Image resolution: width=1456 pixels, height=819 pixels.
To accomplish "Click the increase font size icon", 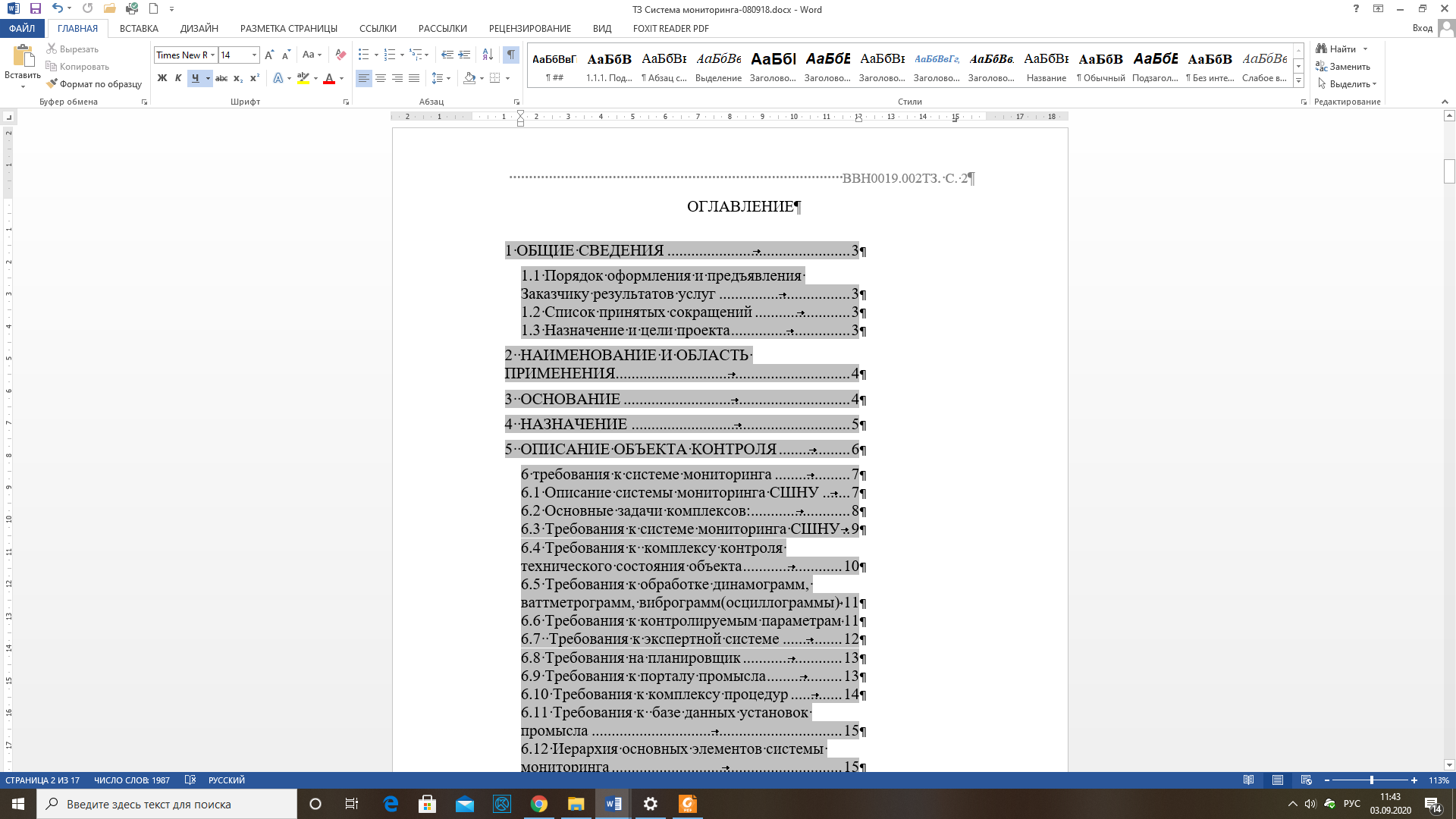I will [269, 55].
